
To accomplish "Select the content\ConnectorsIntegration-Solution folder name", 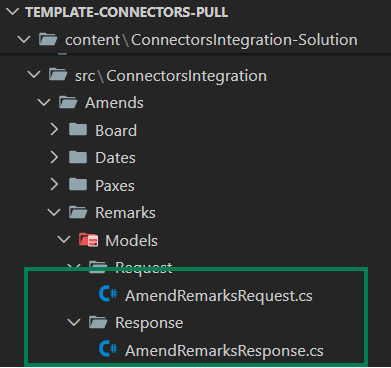I will coord(211,40).
